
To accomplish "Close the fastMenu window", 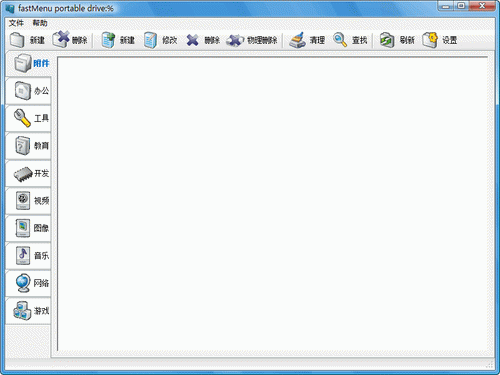I will click(482, 6).
